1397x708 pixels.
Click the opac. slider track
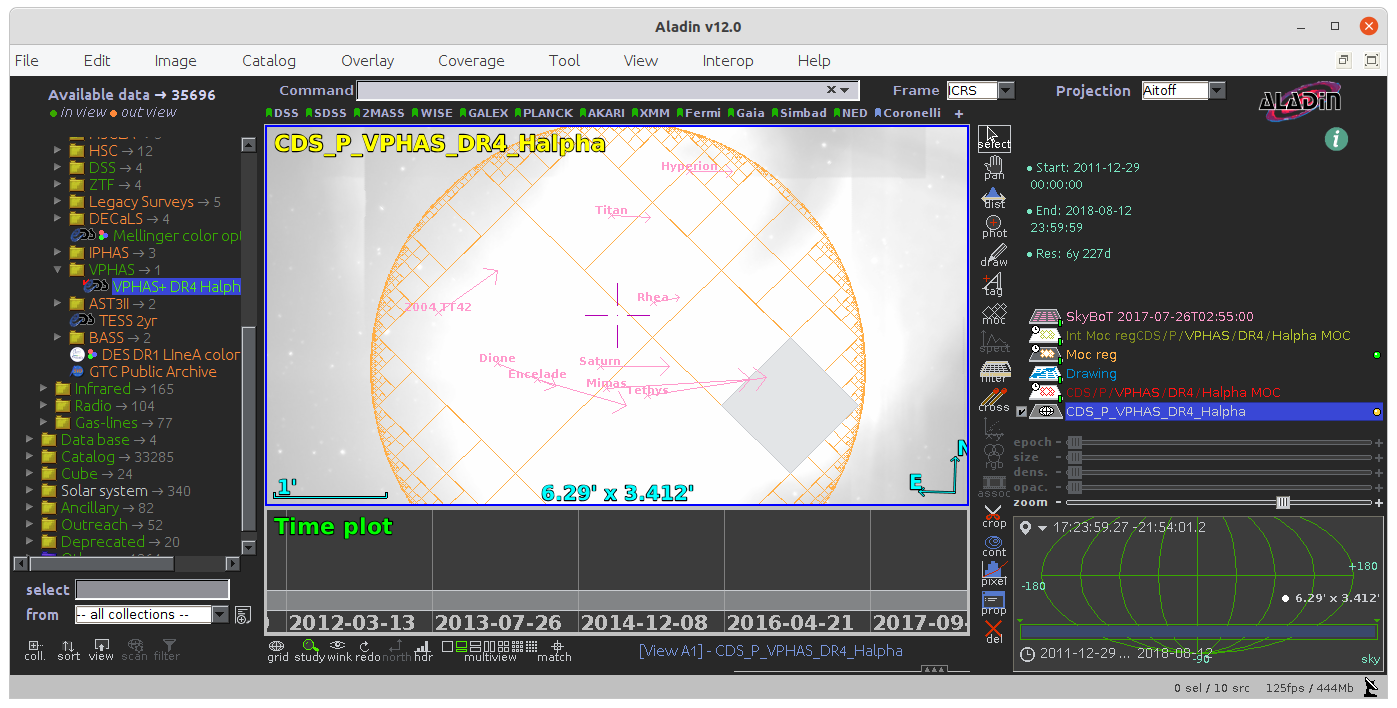[x=1220, y=487]
